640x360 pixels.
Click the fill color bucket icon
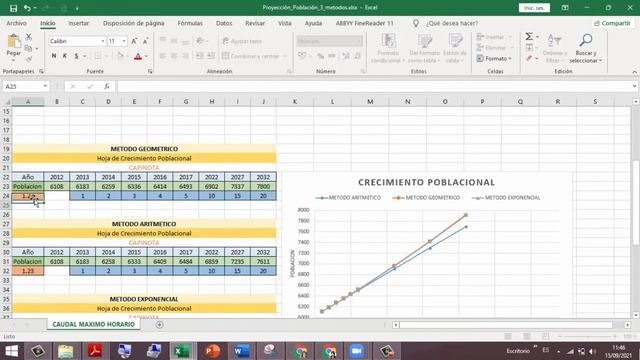click(x=120, y=56)
